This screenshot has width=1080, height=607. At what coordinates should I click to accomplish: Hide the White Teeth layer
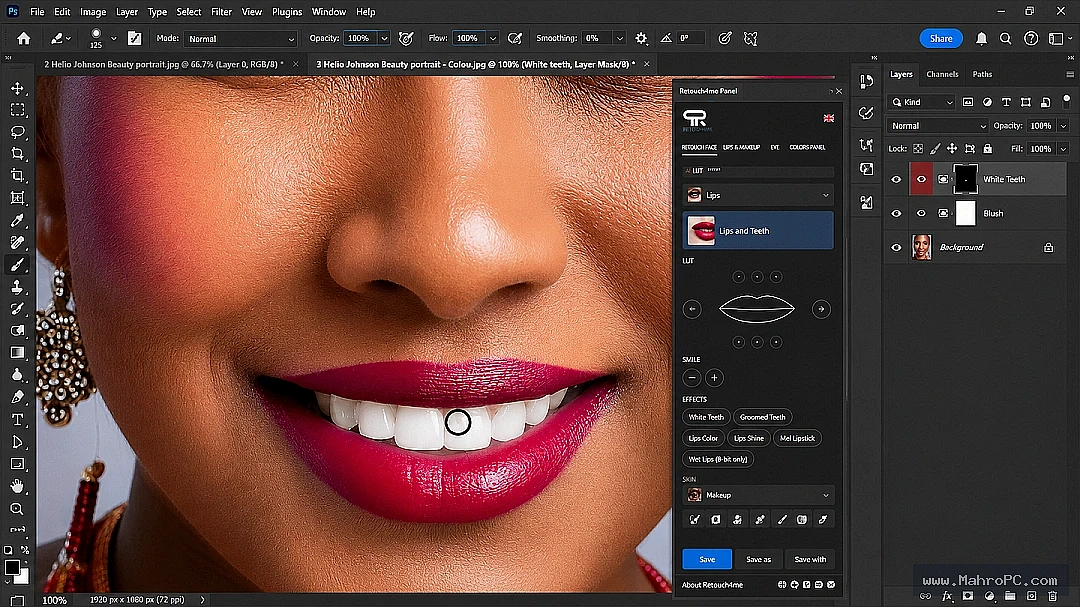(x=896, y=179)
